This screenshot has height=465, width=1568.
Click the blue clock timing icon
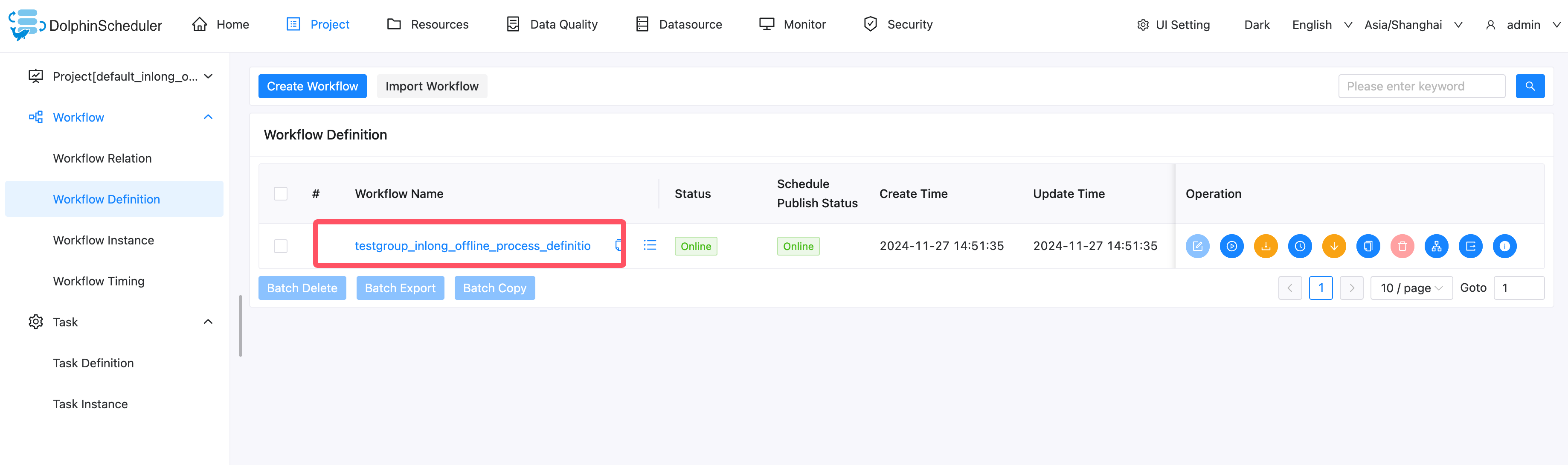pos(1300,246)
